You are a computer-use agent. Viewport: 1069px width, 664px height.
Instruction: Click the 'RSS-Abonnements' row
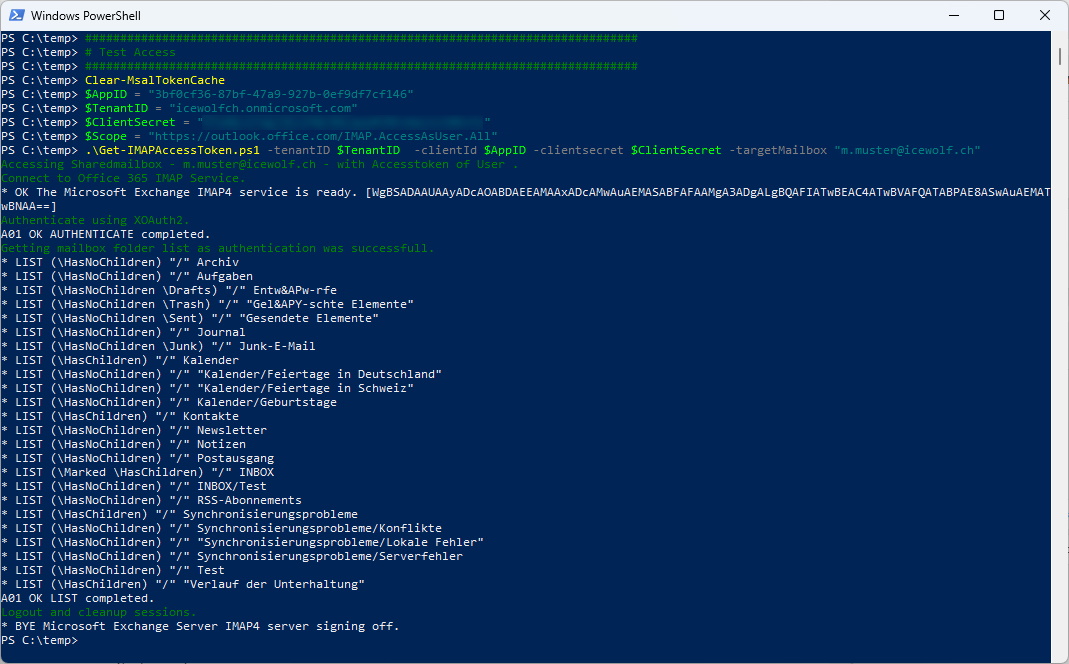(151, 500)
